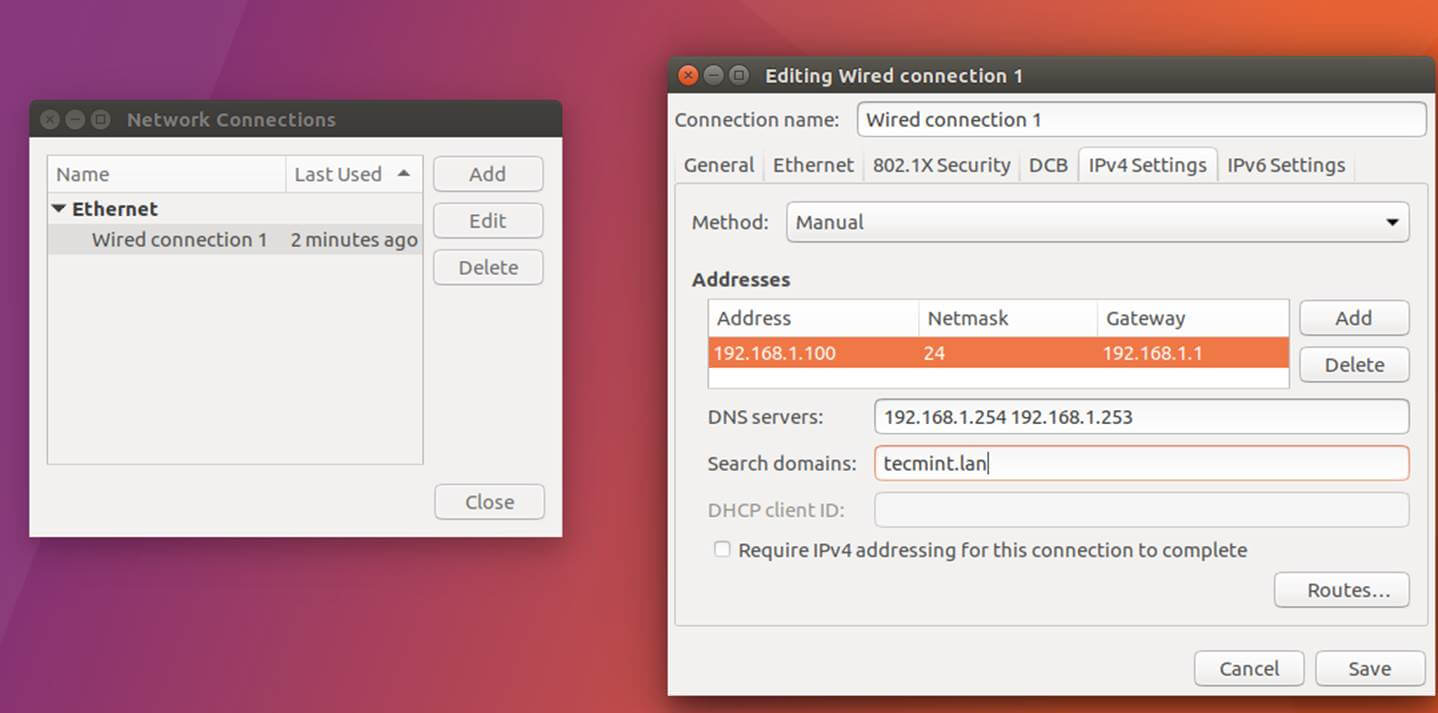Click Edit in Network Connections
The image size is (1438, 713).
488,221
